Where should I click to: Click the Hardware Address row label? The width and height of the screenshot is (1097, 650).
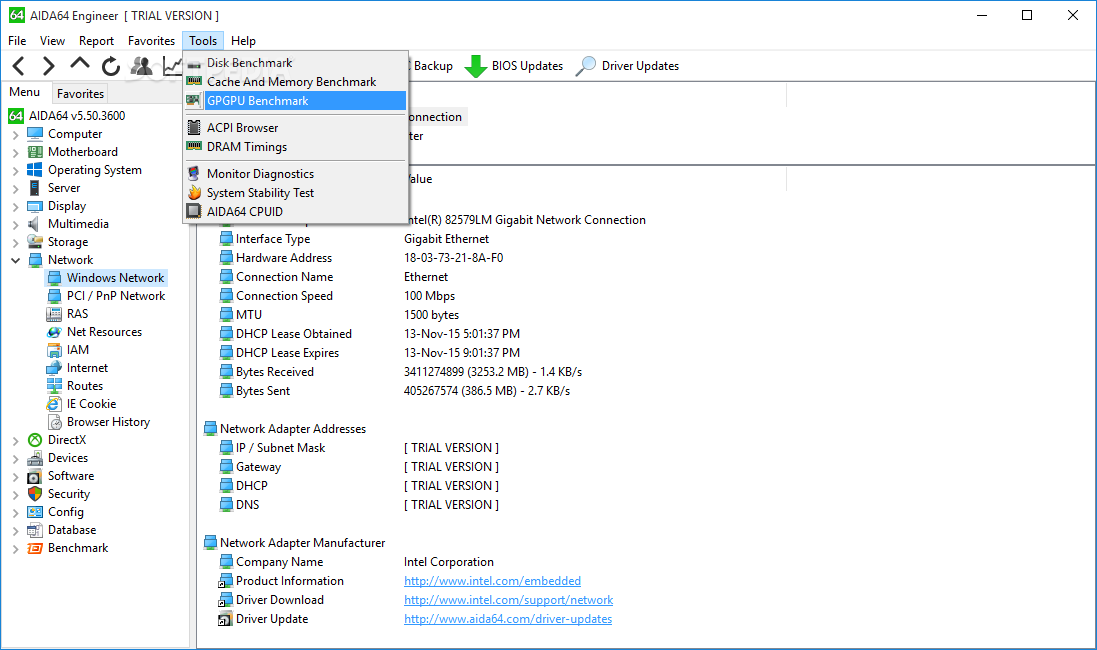[x=283, y=257]
